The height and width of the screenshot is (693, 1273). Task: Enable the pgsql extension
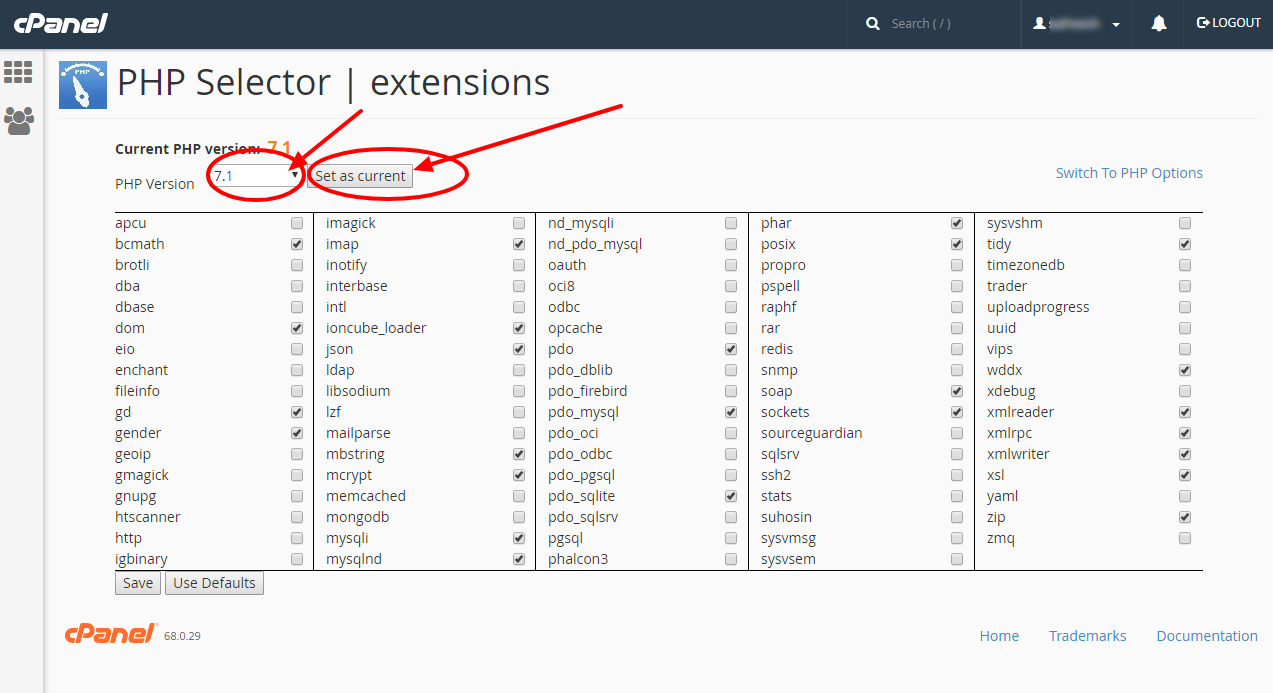pyautogui.click(x=731, y=538)
